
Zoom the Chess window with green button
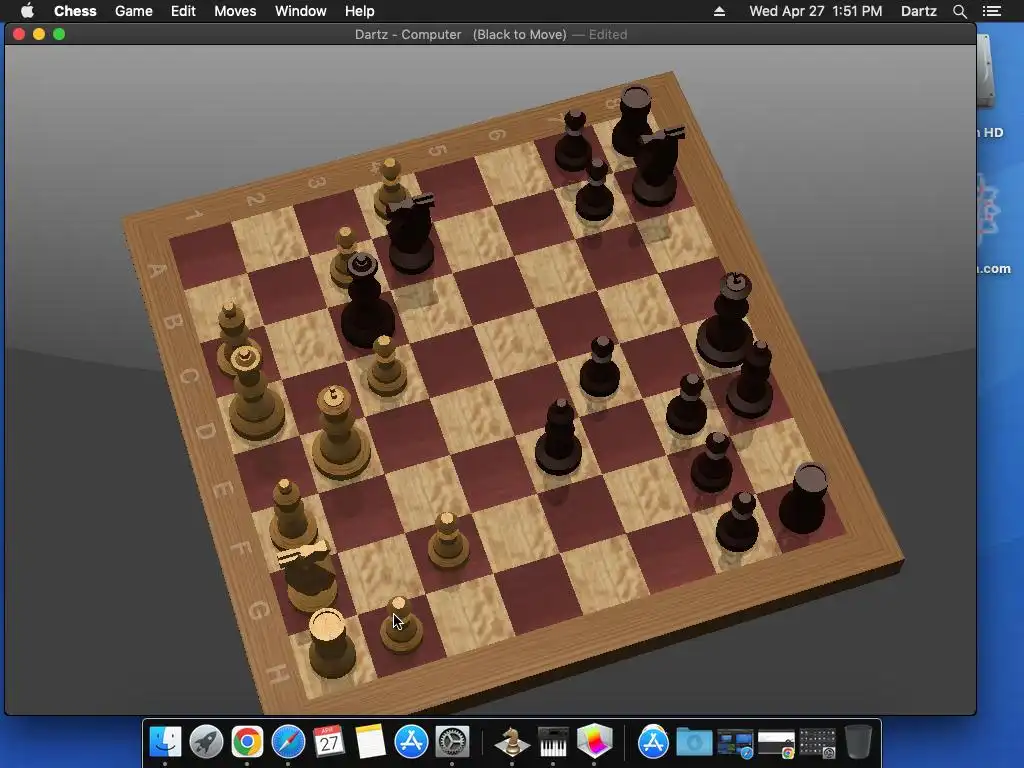[59, 34]
